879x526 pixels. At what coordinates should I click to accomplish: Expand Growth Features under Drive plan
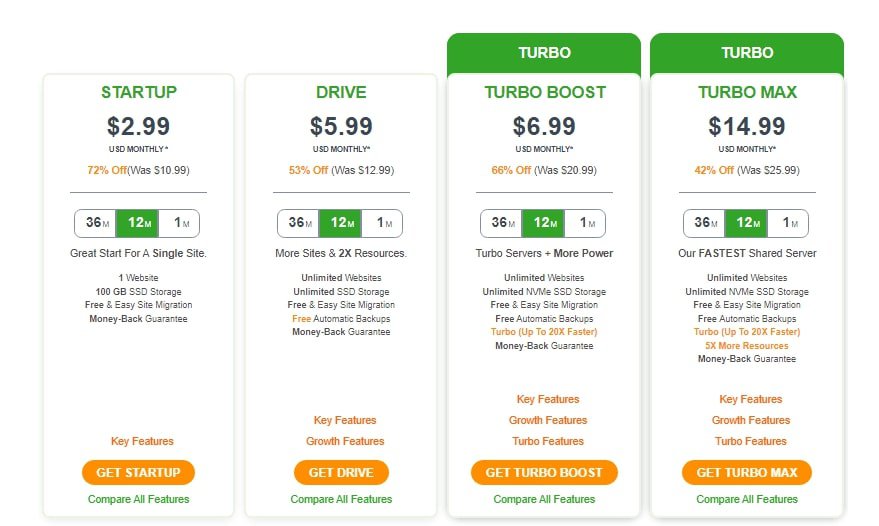click(x=345, y=441)
